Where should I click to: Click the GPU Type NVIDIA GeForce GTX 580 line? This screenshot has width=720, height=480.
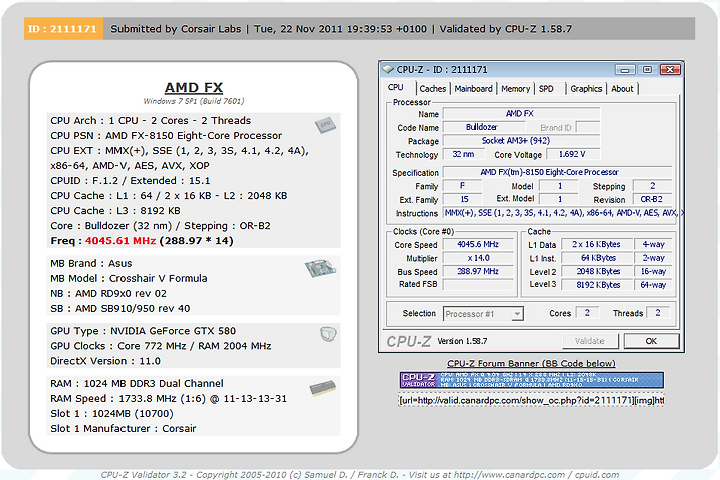tap(143, 331)
